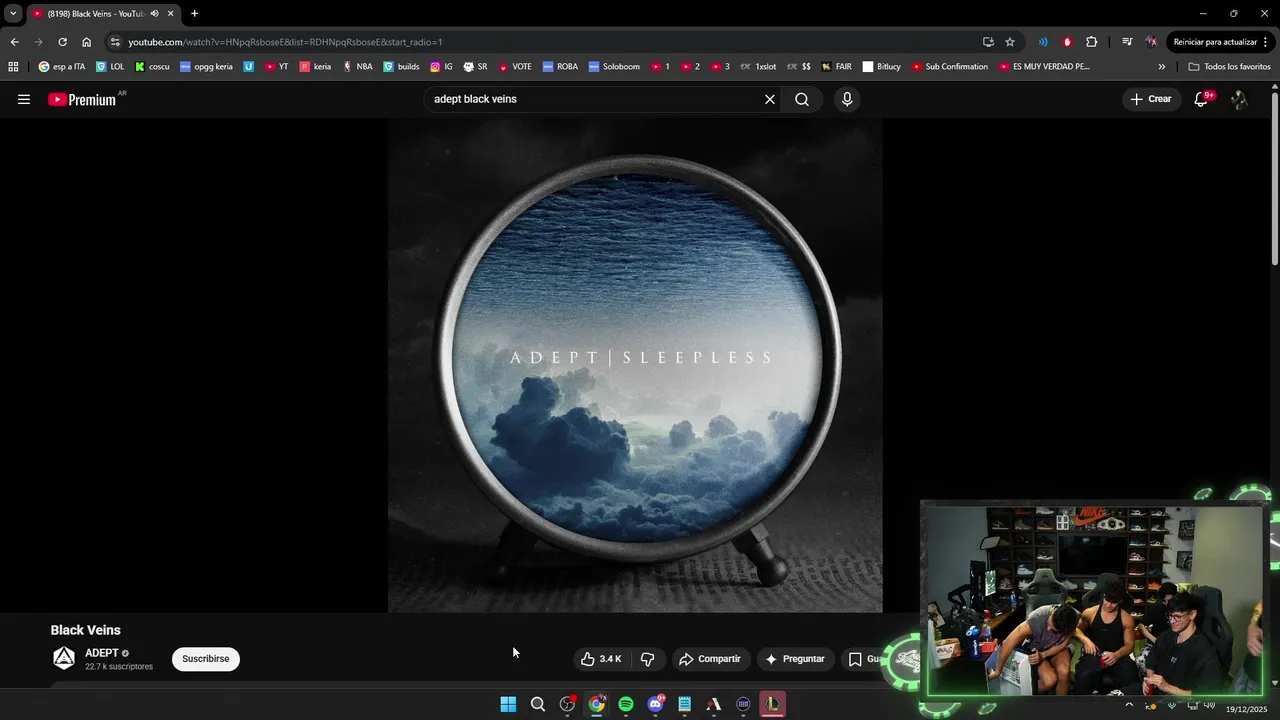Open the YouTube guide hamburger menu

tap(24, 99)
